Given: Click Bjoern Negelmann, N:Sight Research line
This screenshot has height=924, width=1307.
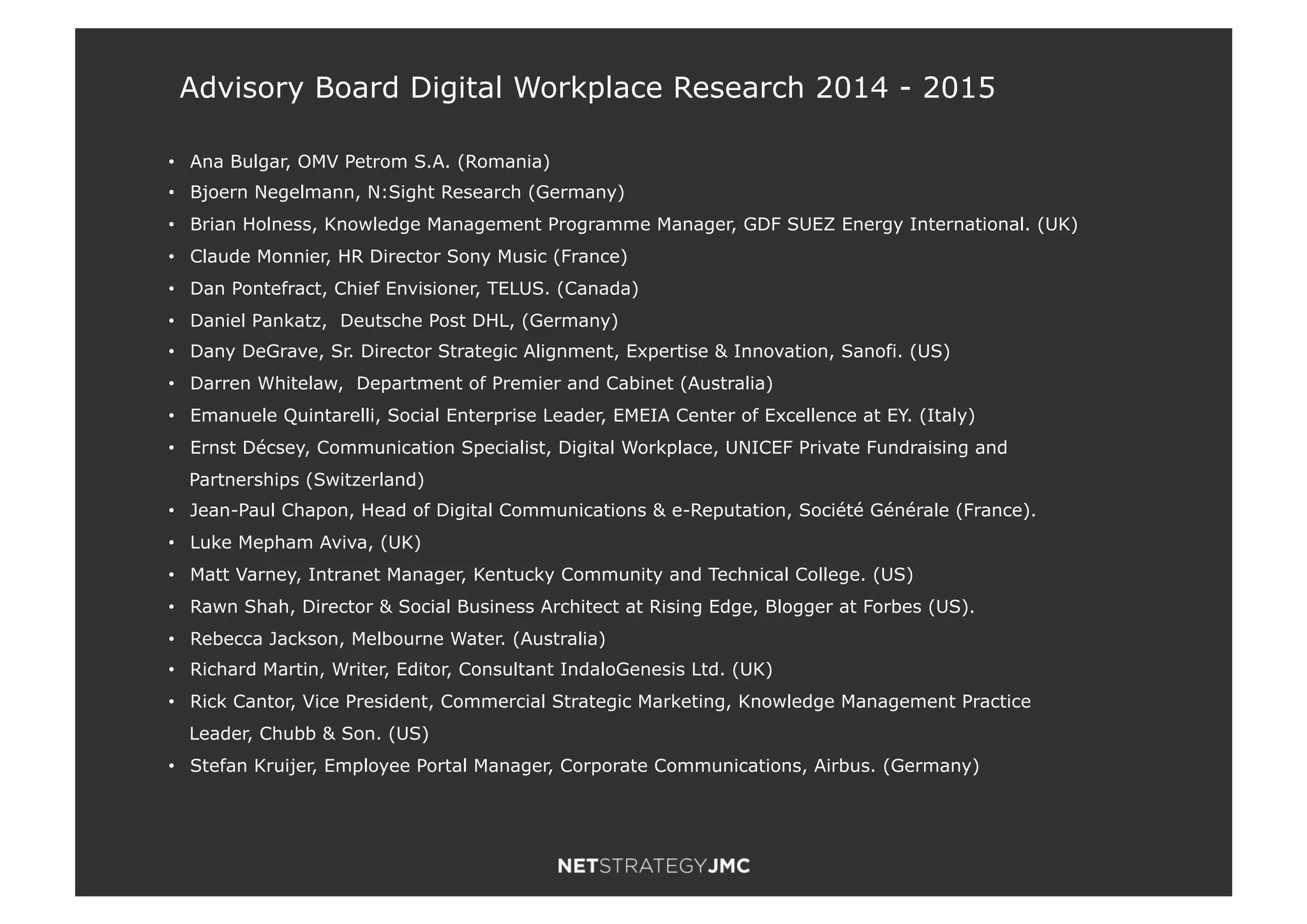Looking at the screenshot, I should [x=407, y=192].
